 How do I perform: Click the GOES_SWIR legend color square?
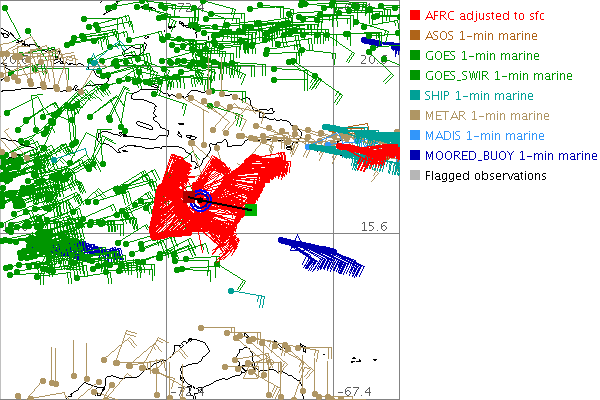pos(416,76)
